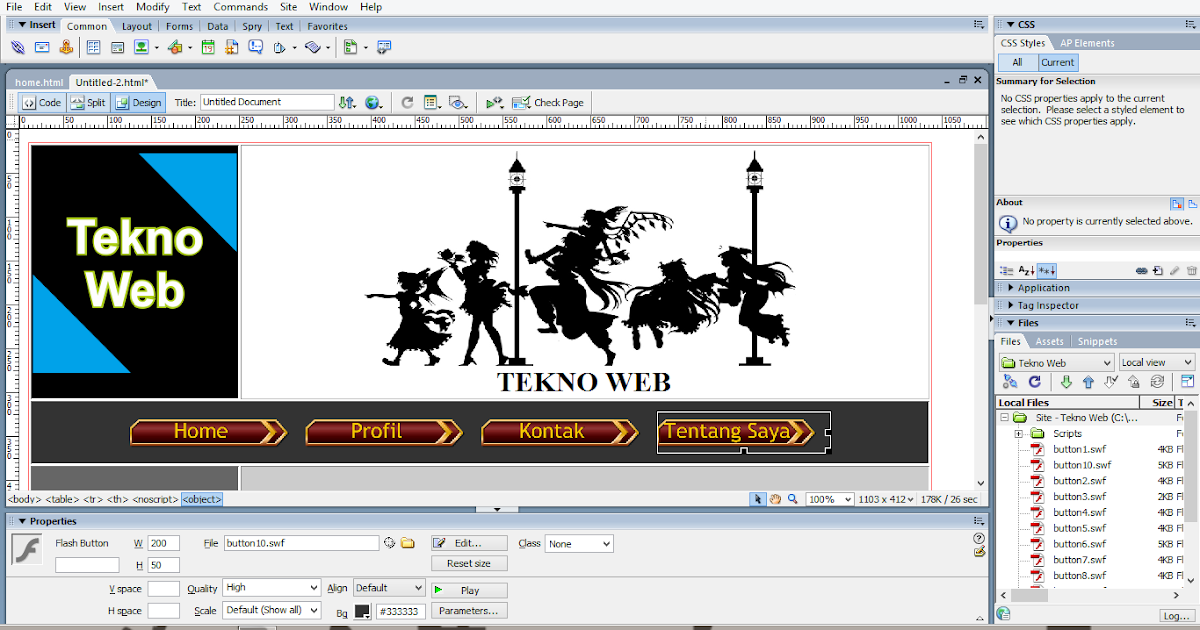
Task: Expand Files panel to show both sites
Action: click(1187, 381)
